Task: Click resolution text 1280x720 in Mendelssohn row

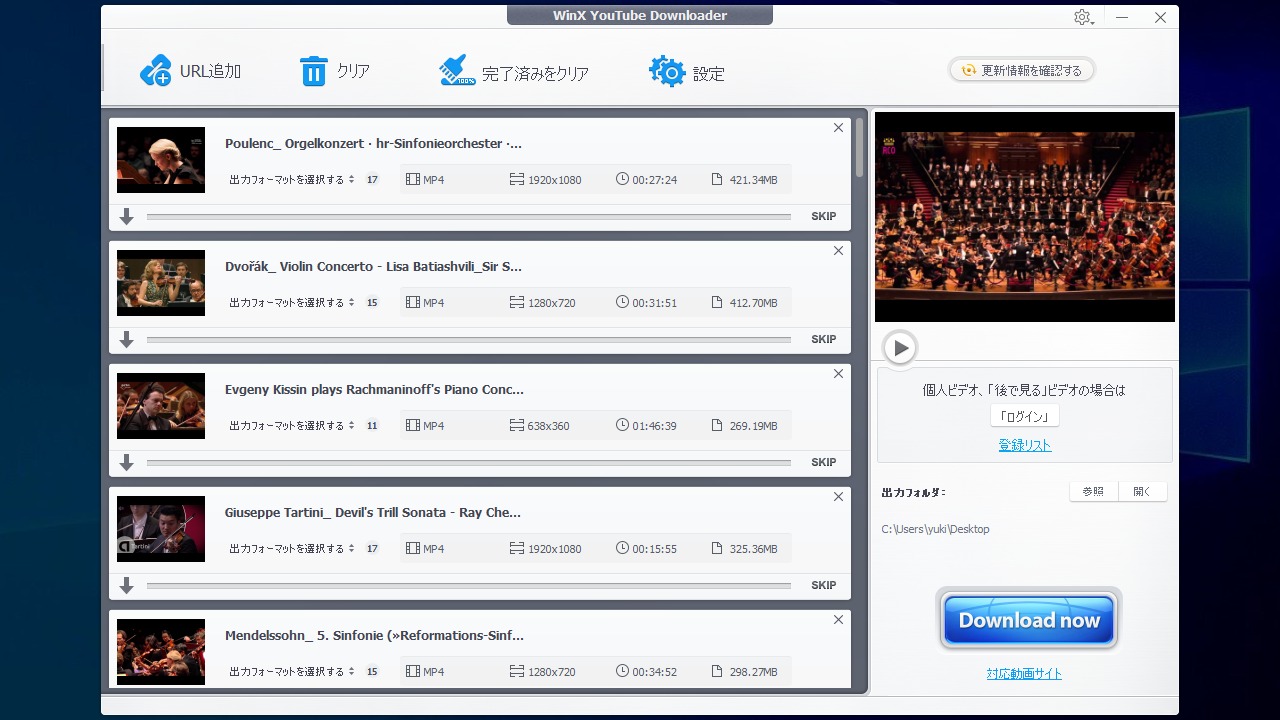Action: [551, 672]
